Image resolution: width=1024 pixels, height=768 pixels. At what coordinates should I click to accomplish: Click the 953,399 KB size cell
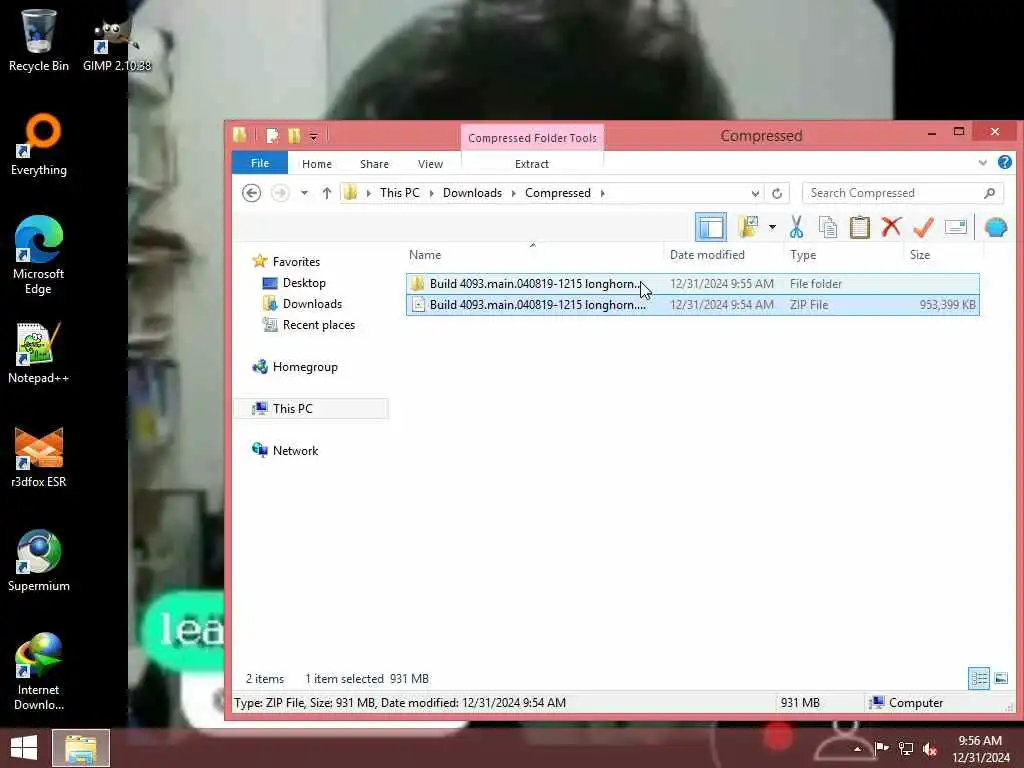coord(947,305)
